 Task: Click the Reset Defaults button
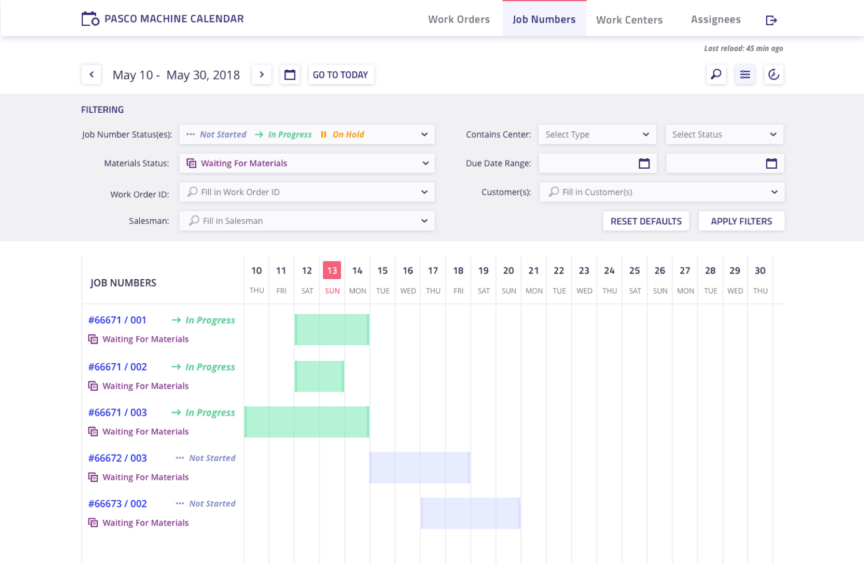646,221
